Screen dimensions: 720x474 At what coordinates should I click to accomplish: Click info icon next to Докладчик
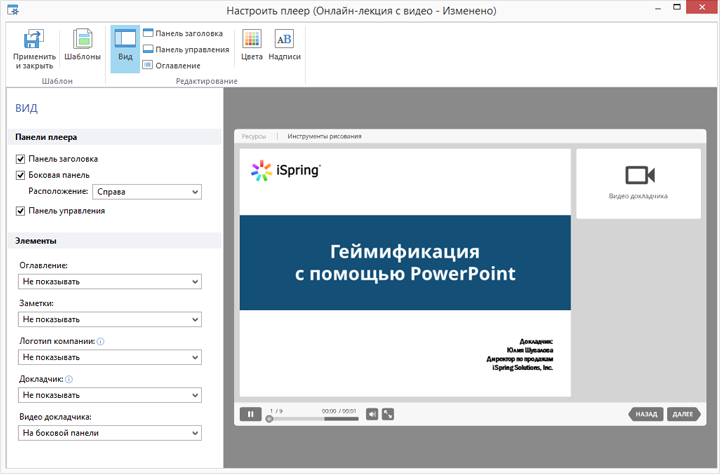[69, 379]
